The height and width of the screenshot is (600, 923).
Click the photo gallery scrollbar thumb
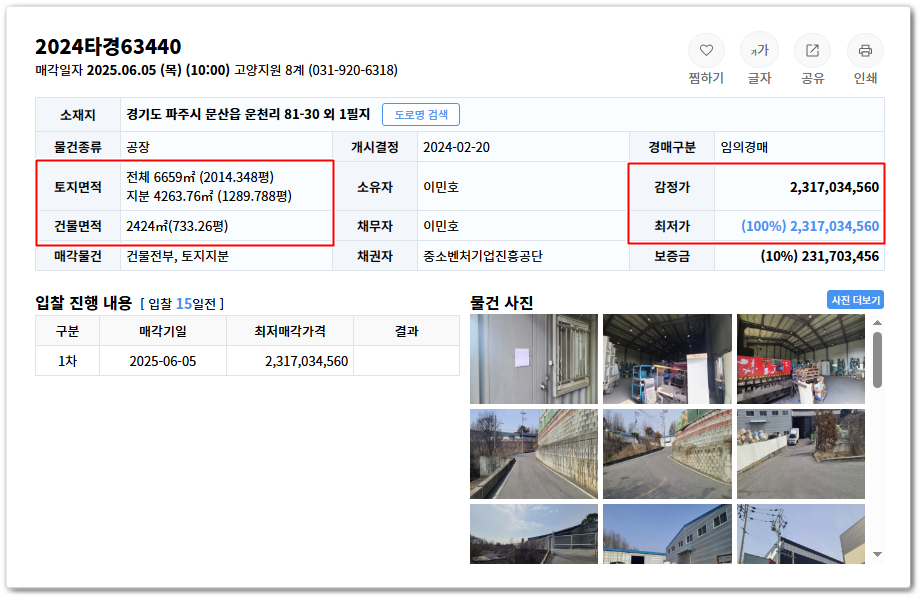tap(877, 360)
